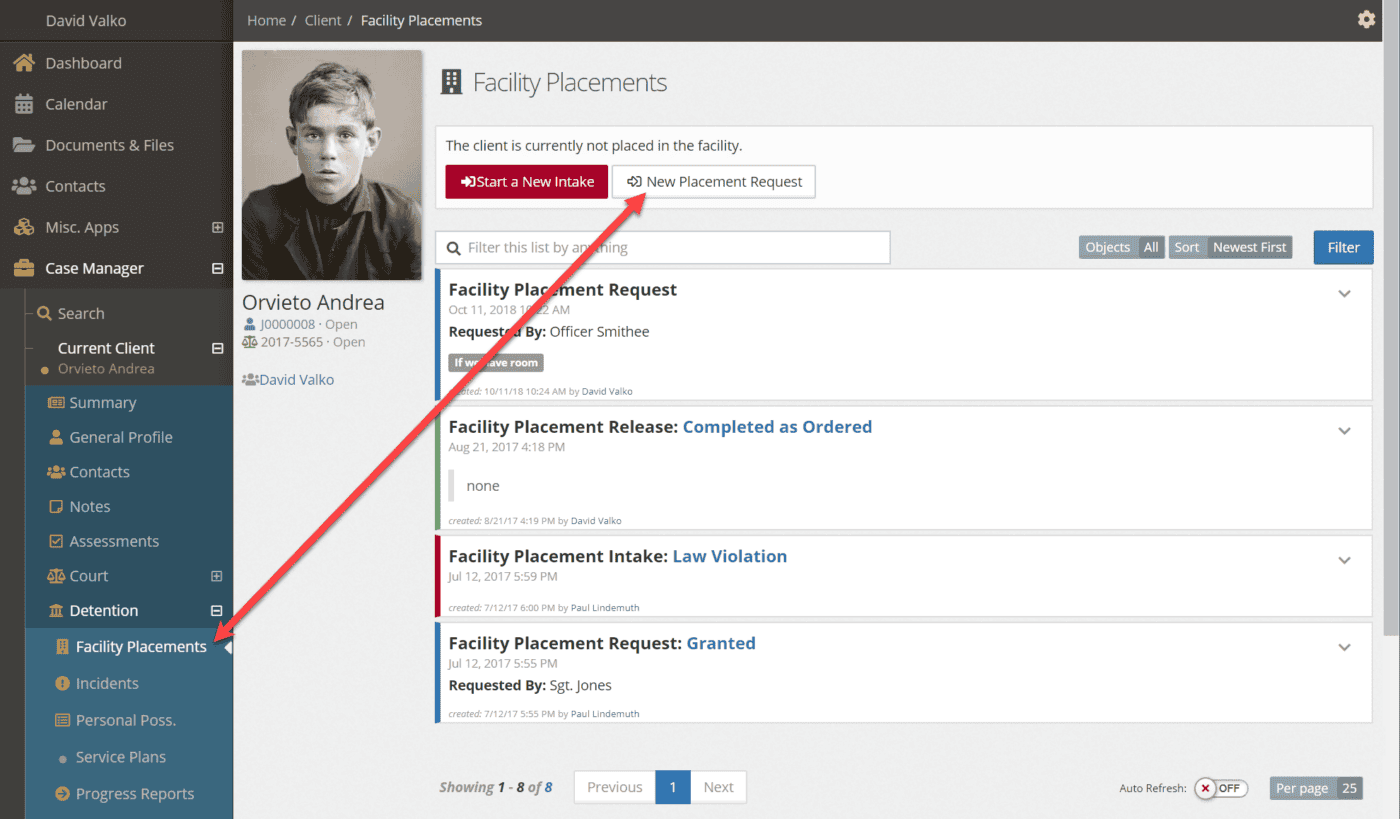This screenshot has height=819, width=1400.
Task: Click the Calendar icon in sidebar
Action: (x=24, y=104)
